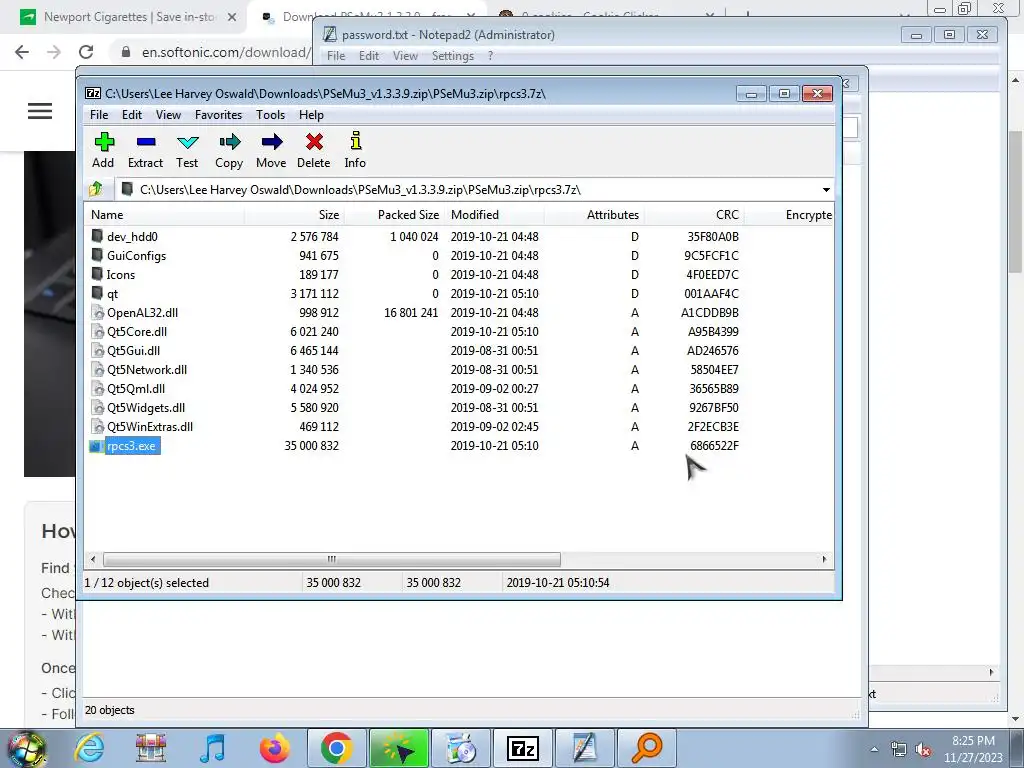This screenshot has height=768, width=1024.
Task: Run Test on the archive
Action: [x=187, y=151]
